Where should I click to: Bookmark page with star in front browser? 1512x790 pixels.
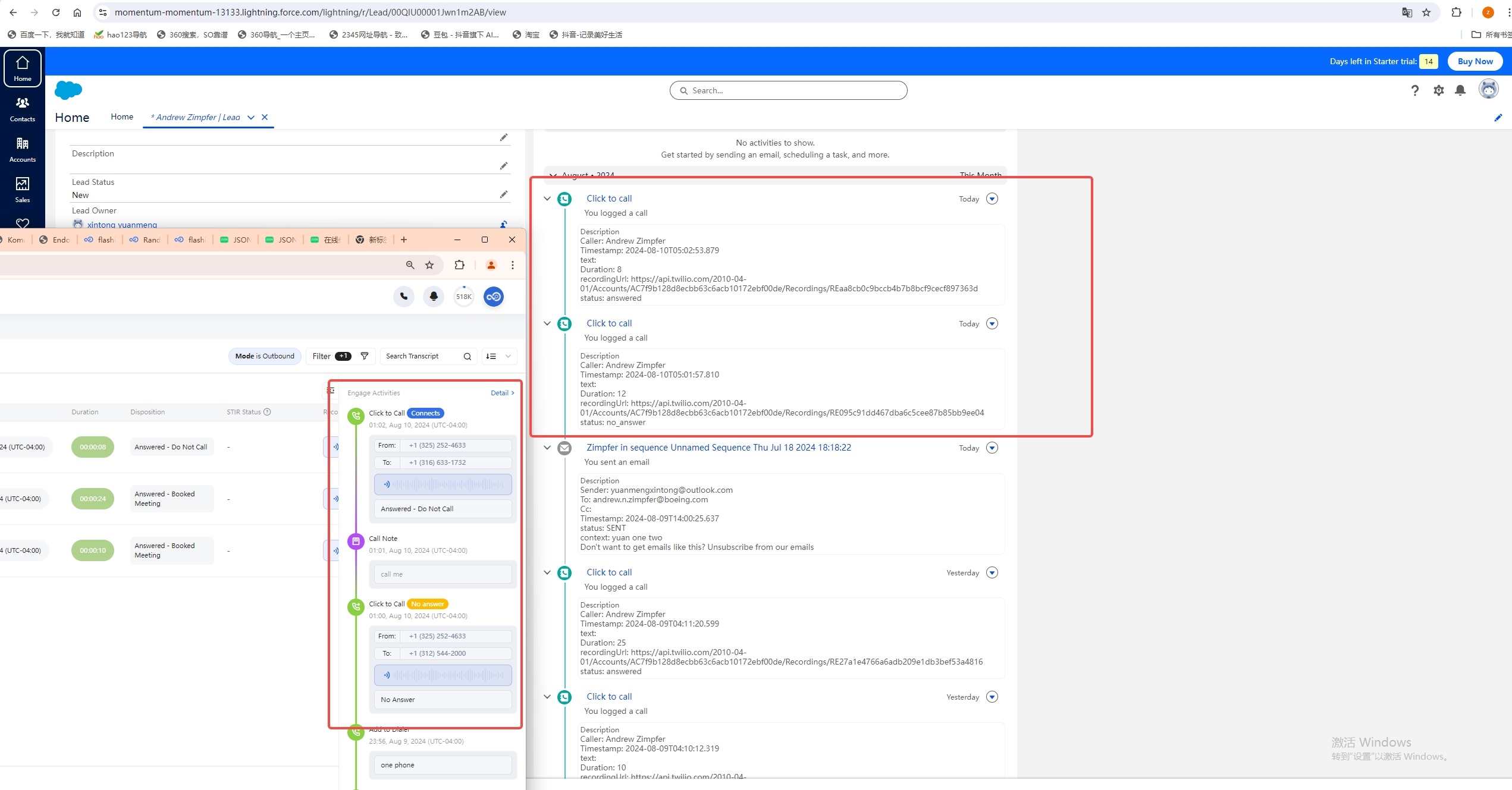(x=429, y=265)
